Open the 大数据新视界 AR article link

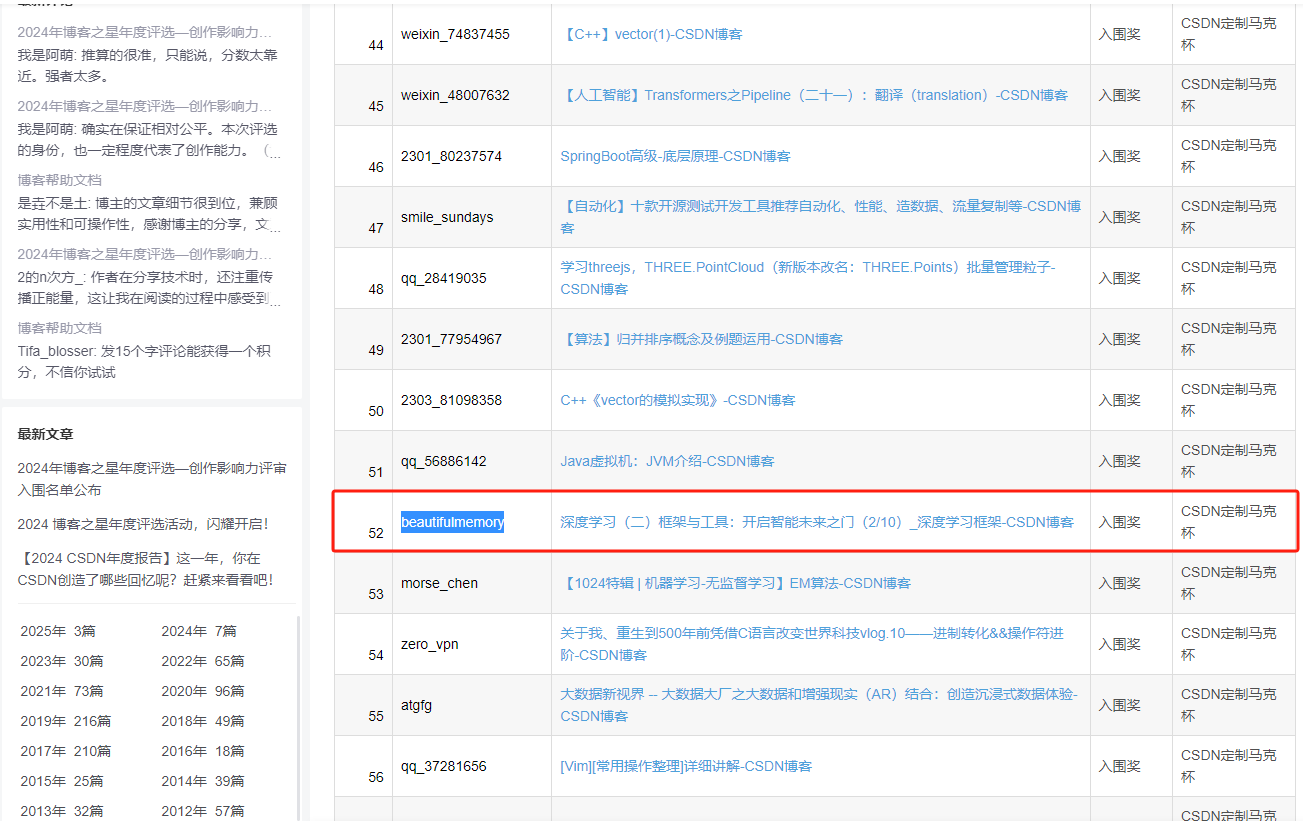coord(819,705)
